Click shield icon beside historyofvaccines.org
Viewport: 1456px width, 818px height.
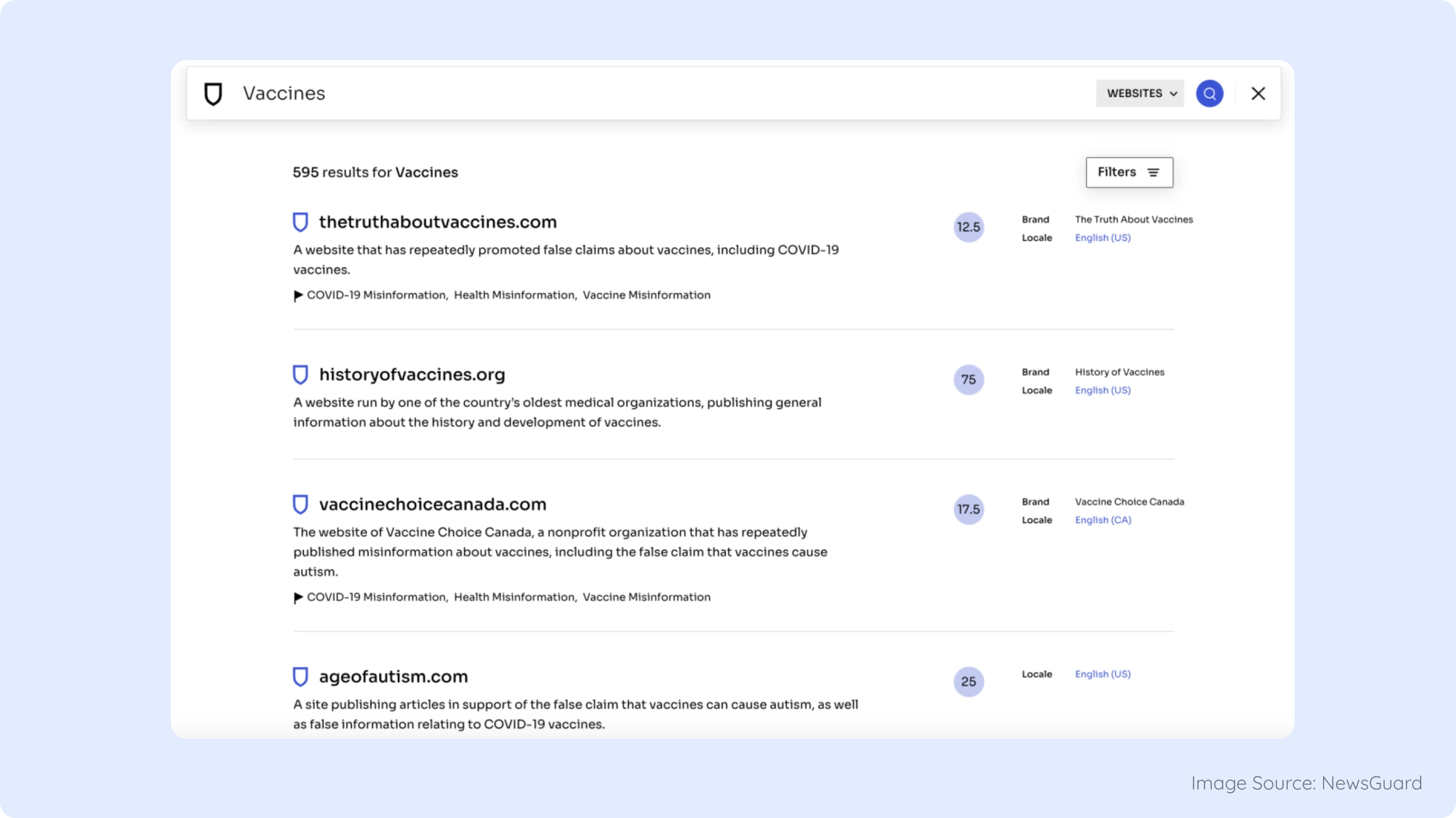pyautogui.click(x=300, y=374)
